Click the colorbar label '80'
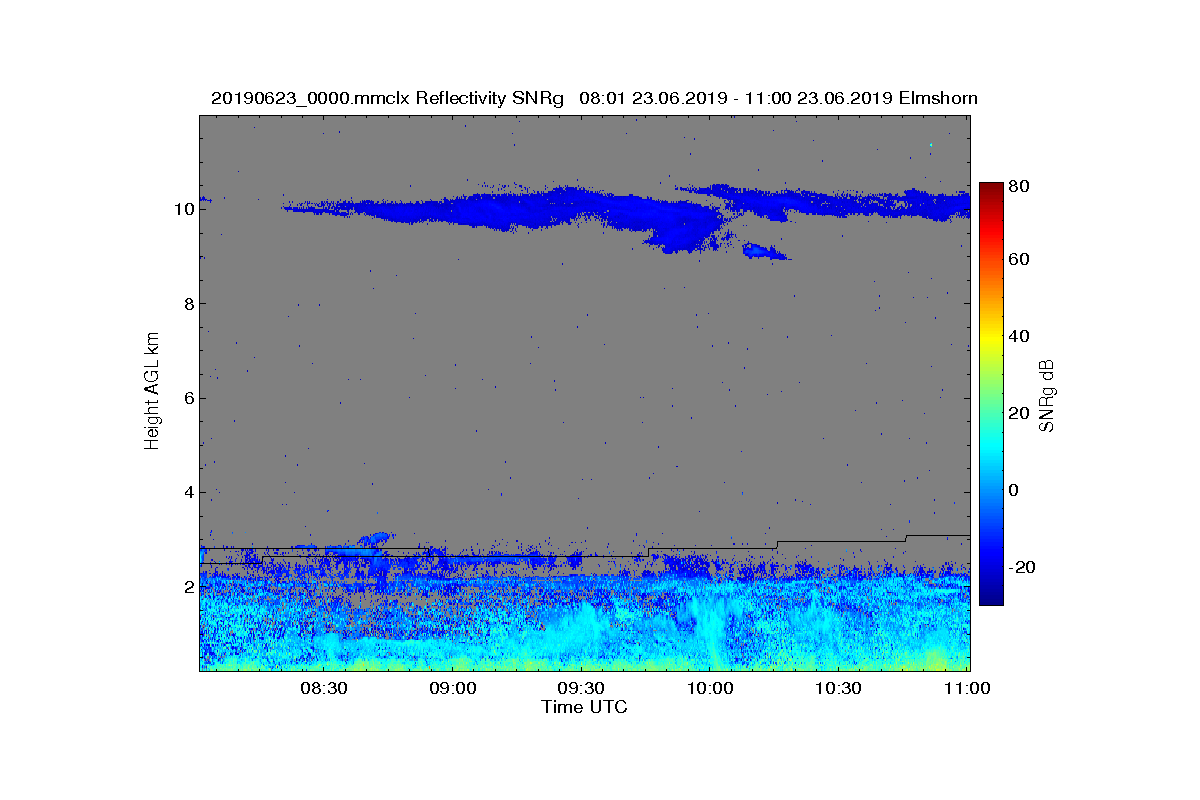This screenshot has width=1200, height=800. pos(1020,187)
